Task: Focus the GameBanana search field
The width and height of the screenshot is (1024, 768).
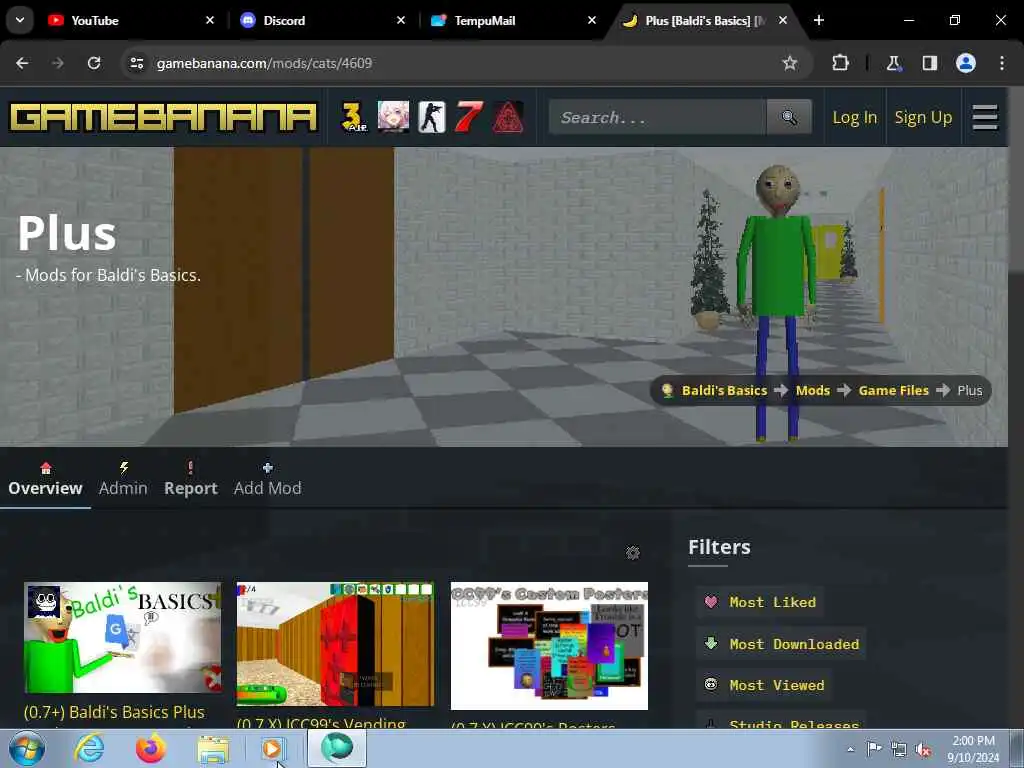Action: (x=658, y=117)
